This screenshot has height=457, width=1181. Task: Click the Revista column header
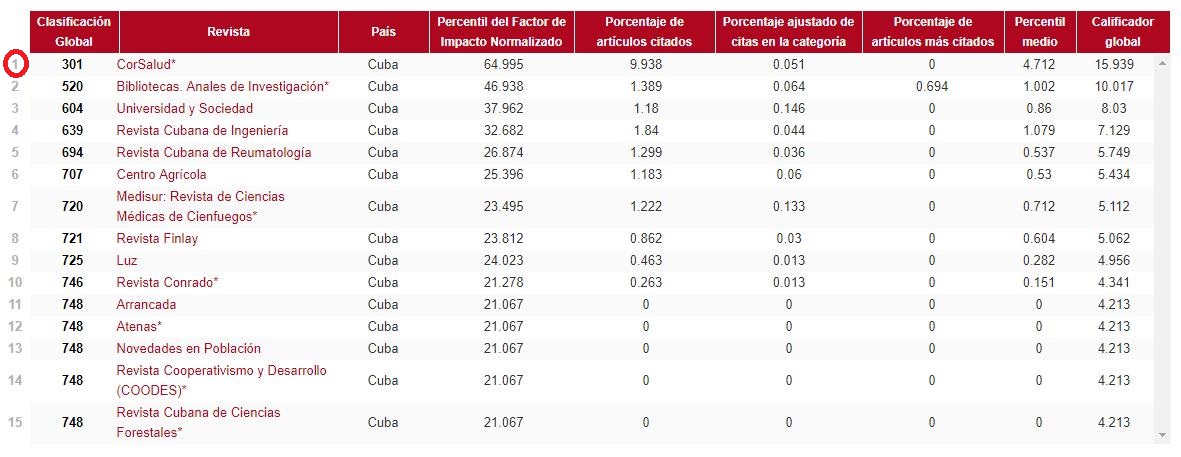(x=228, y=32)
